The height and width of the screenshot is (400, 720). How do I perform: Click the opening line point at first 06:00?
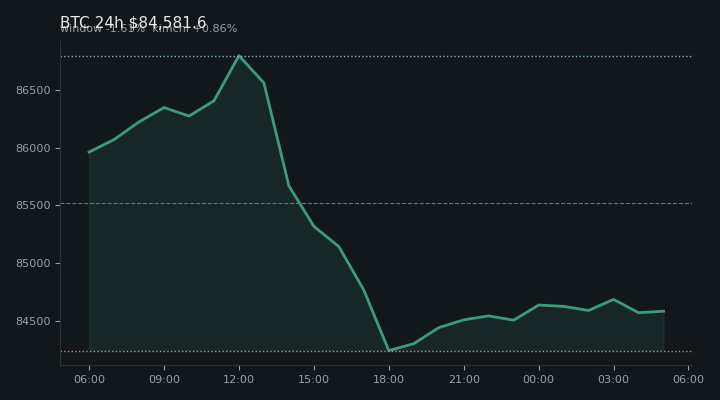89,152
